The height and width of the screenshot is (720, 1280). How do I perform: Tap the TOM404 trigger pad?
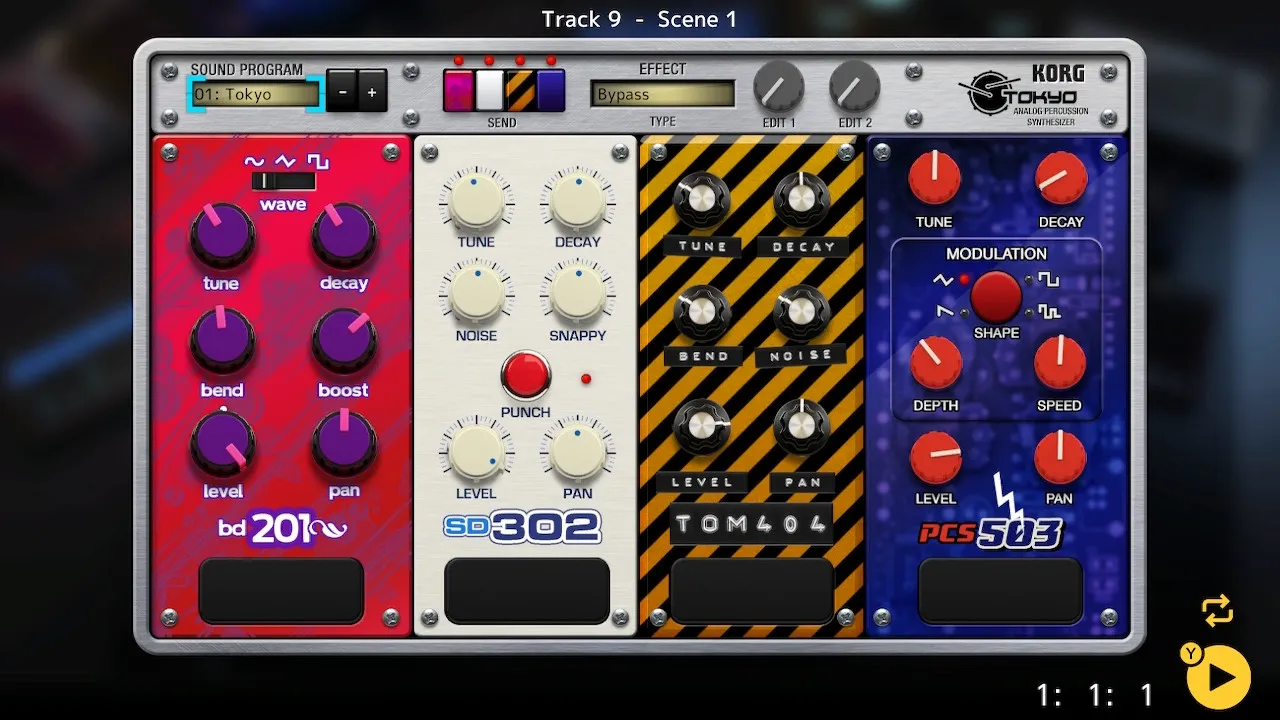[x=752, y=591]
